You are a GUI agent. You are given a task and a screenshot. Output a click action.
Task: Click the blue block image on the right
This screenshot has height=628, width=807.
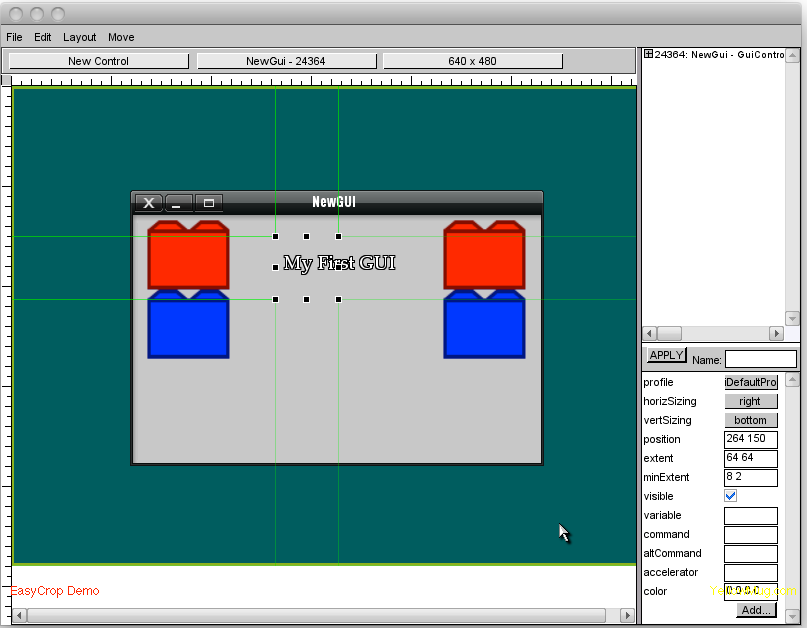point(484,325)
